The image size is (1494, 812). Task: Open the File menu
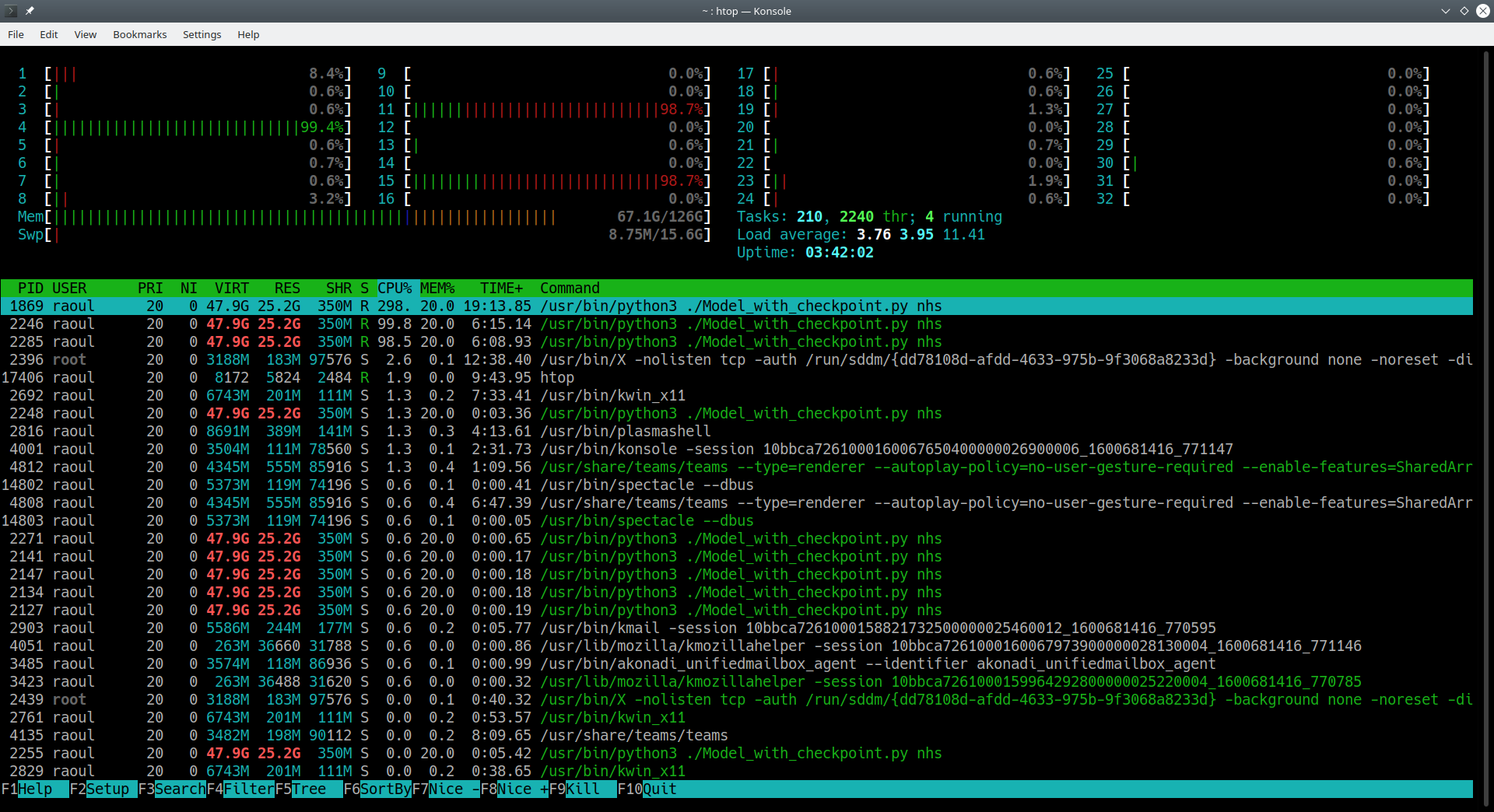coord(16,34)
